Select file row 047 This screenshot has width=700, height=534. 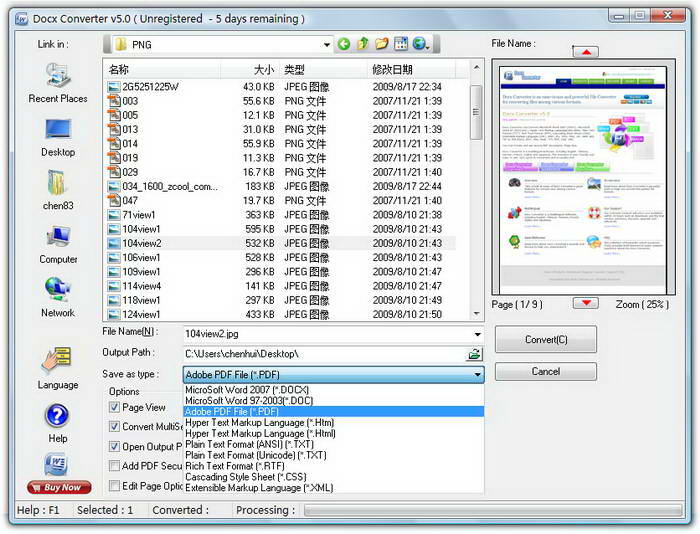click(x=281, y=201)
